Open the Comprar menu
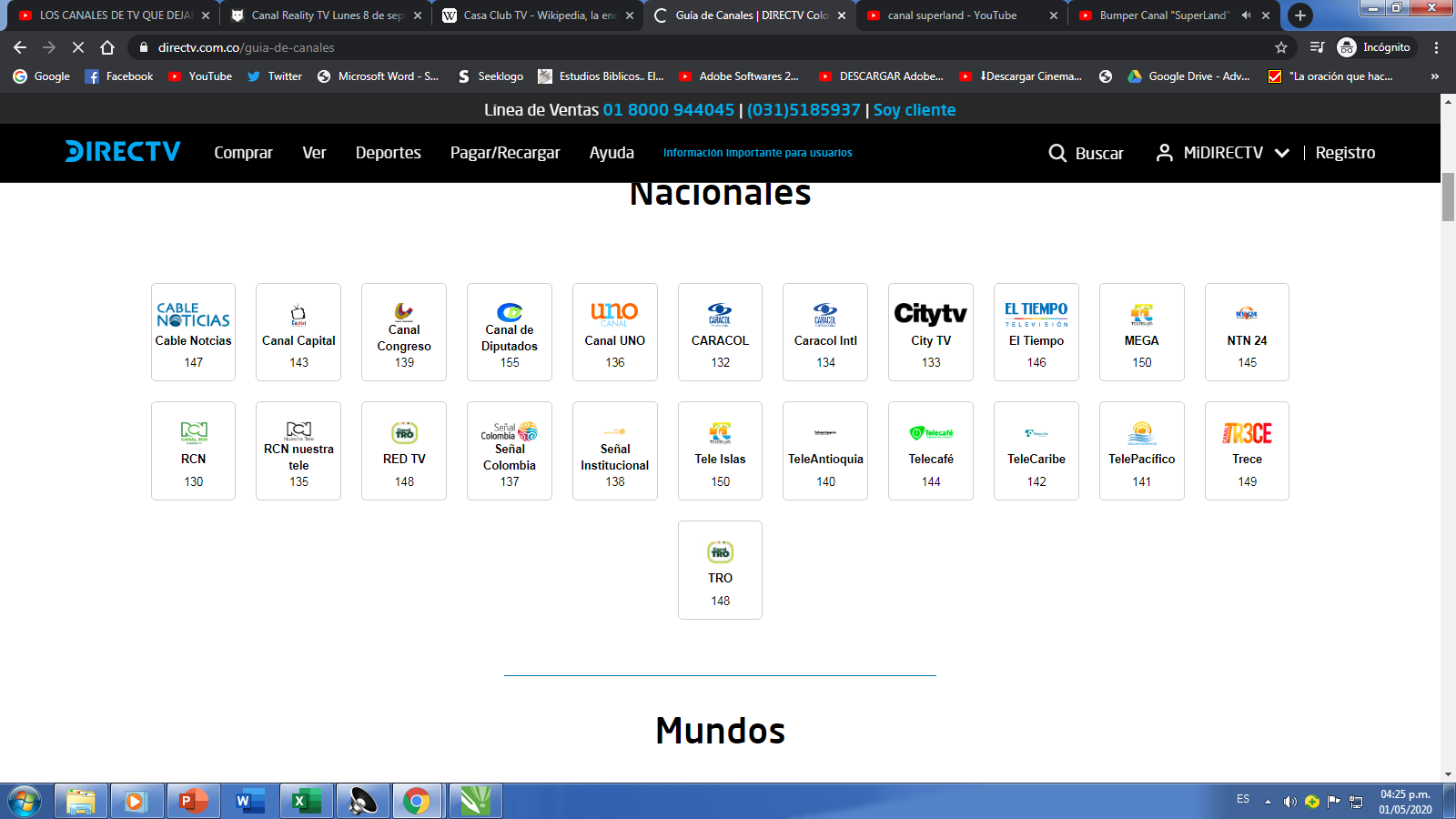Screen dimensions: 1456x819 pyautogui.click(x=243, y=153)
